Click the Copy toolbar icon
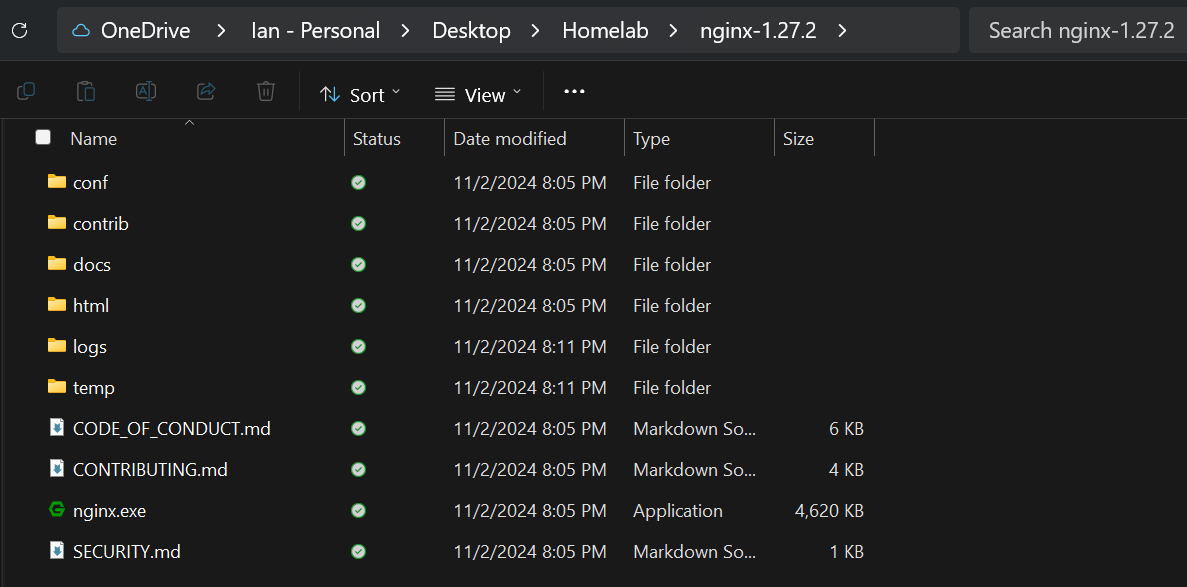Image resolution: width=1187 pixels, height=587 pixels. 26,92
